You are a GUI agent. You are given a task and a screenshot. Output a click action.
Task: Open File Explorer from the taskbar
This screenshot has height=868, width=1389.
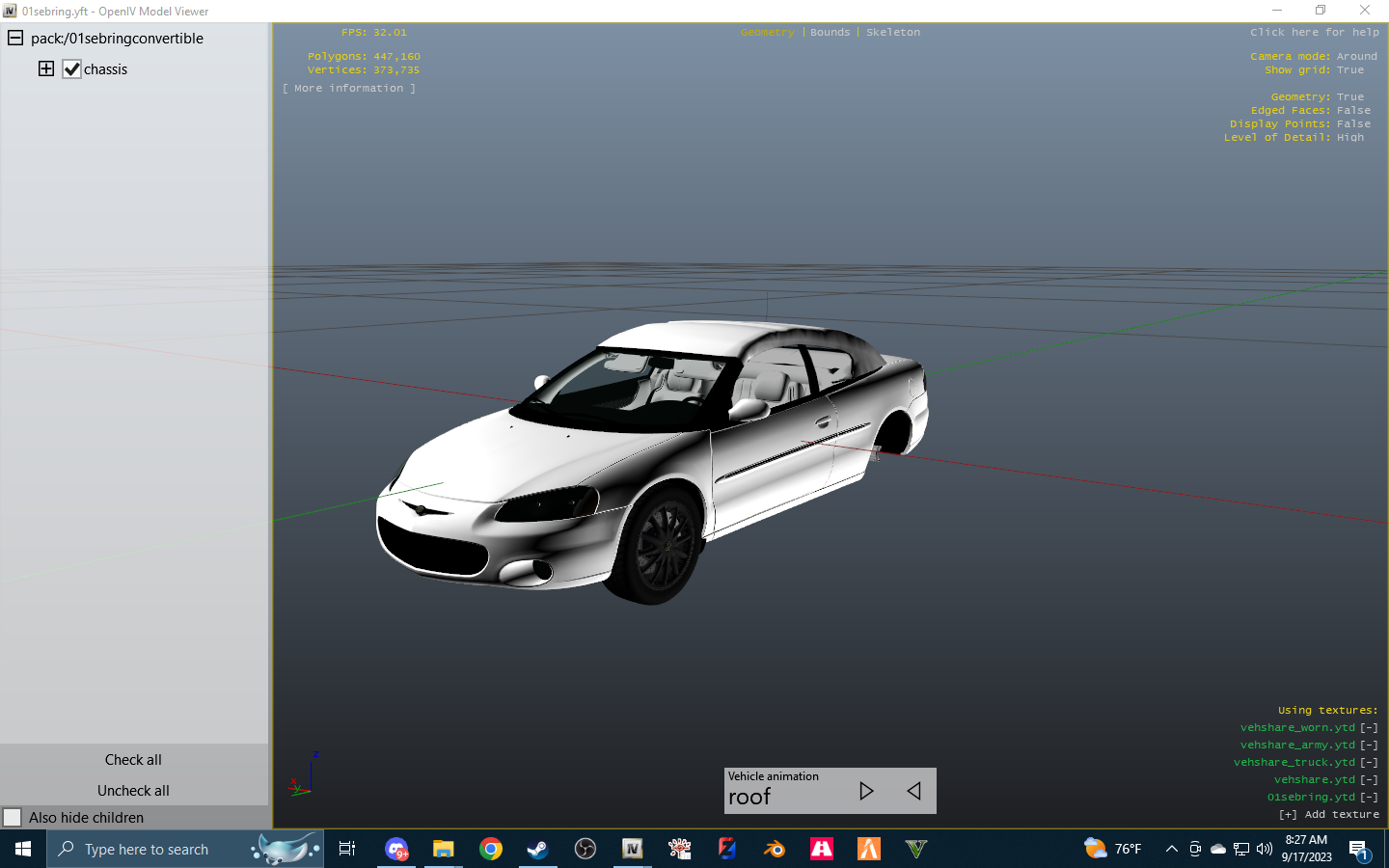(x=443, y=850)
